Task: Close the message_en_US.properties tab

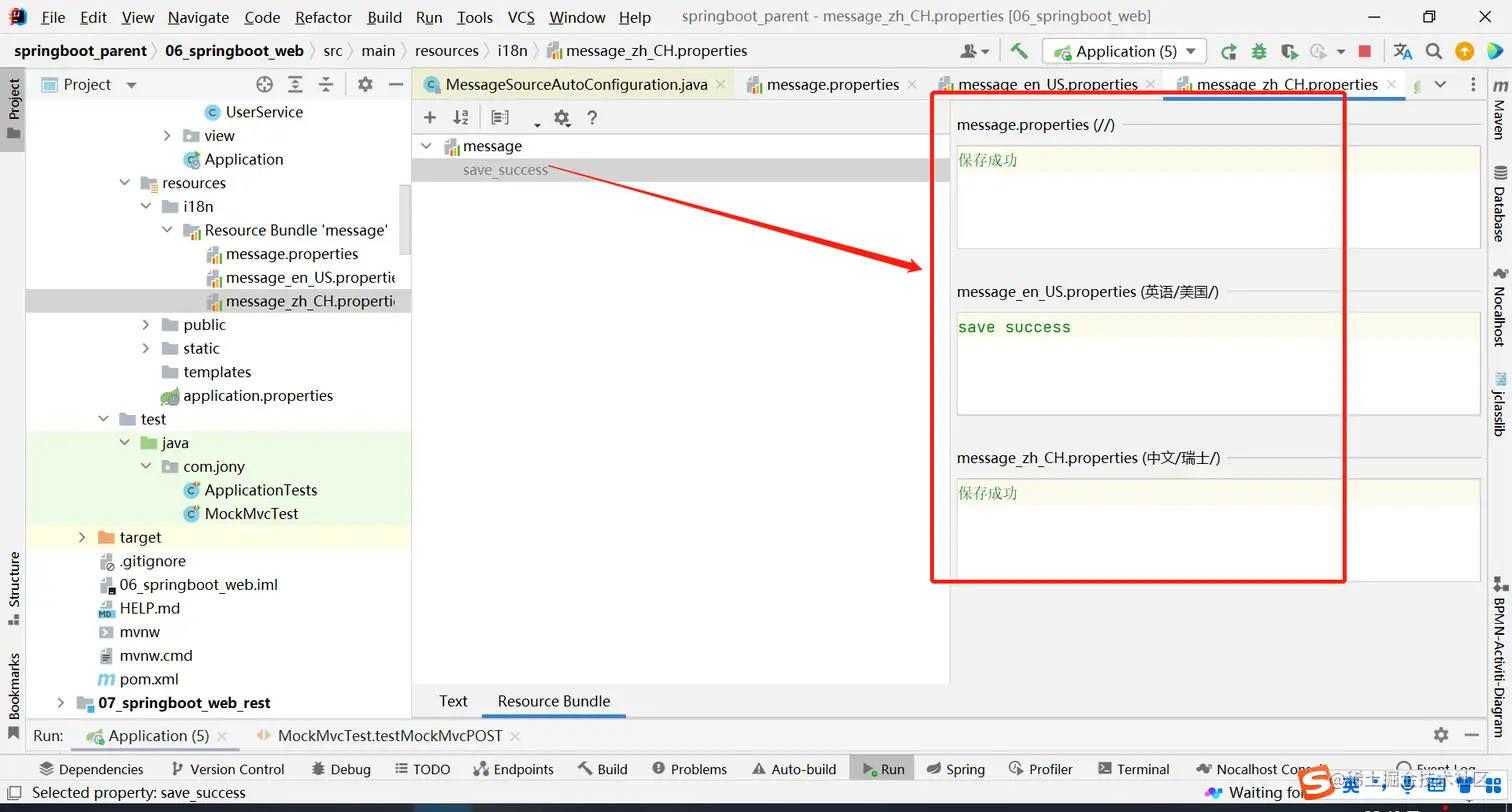Action: tap(1150, 85)
